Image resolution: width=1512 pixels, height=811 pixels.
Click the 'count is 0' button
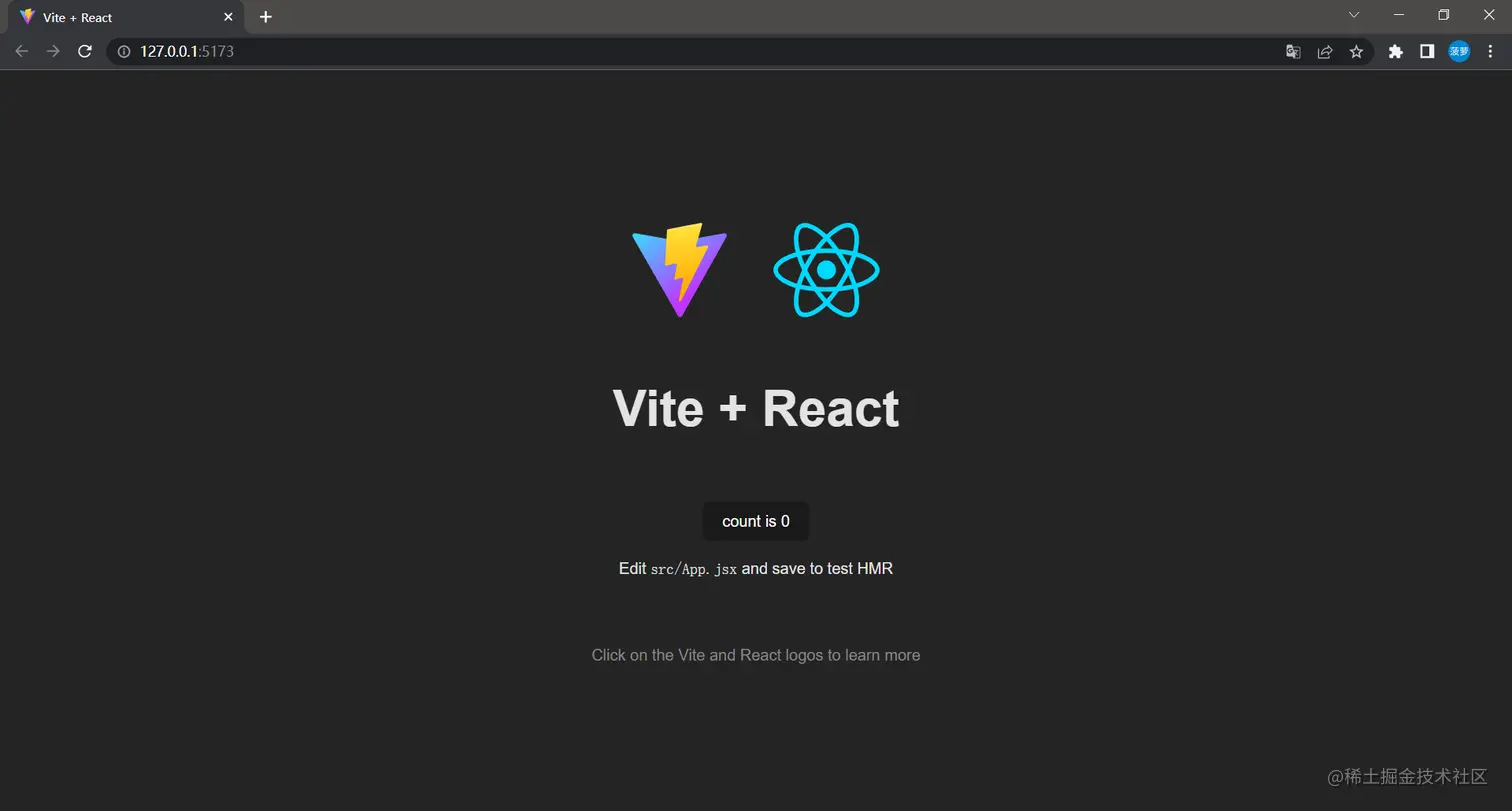pyautogui.click(x=756, y=521)
